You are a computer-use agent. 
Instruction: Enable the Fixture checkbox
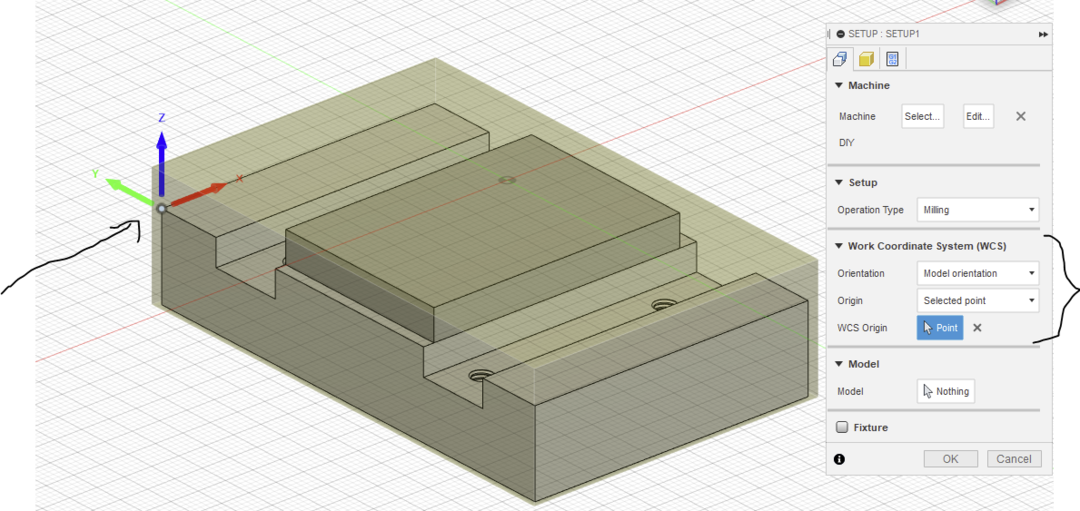tap(842, 427)
